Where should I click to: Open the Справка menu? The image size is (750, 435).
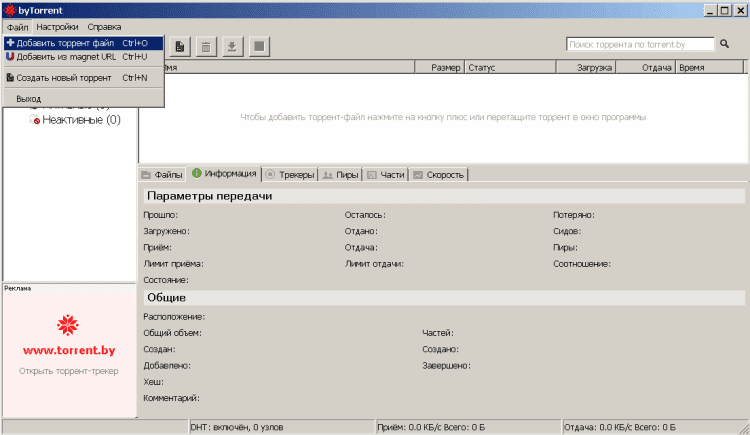(x=105, y=27)
